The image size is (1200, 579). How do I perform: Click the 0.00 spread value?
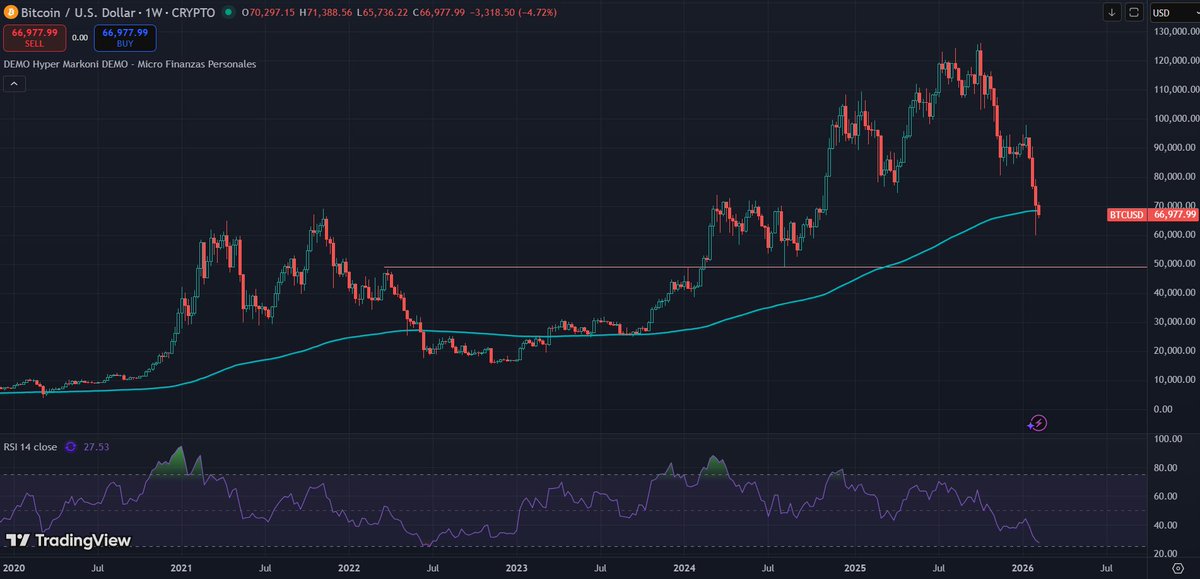[x=80, y=37]
